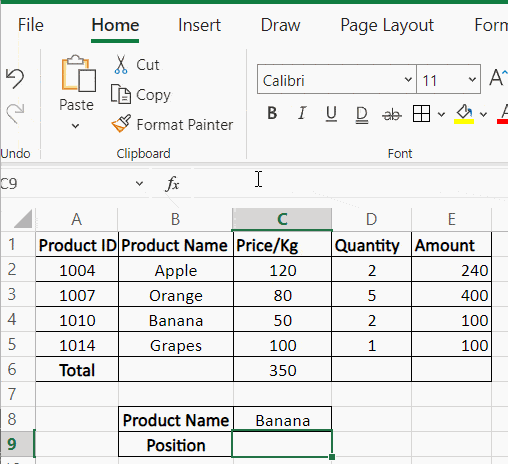Apply cell borders icon

421,114
